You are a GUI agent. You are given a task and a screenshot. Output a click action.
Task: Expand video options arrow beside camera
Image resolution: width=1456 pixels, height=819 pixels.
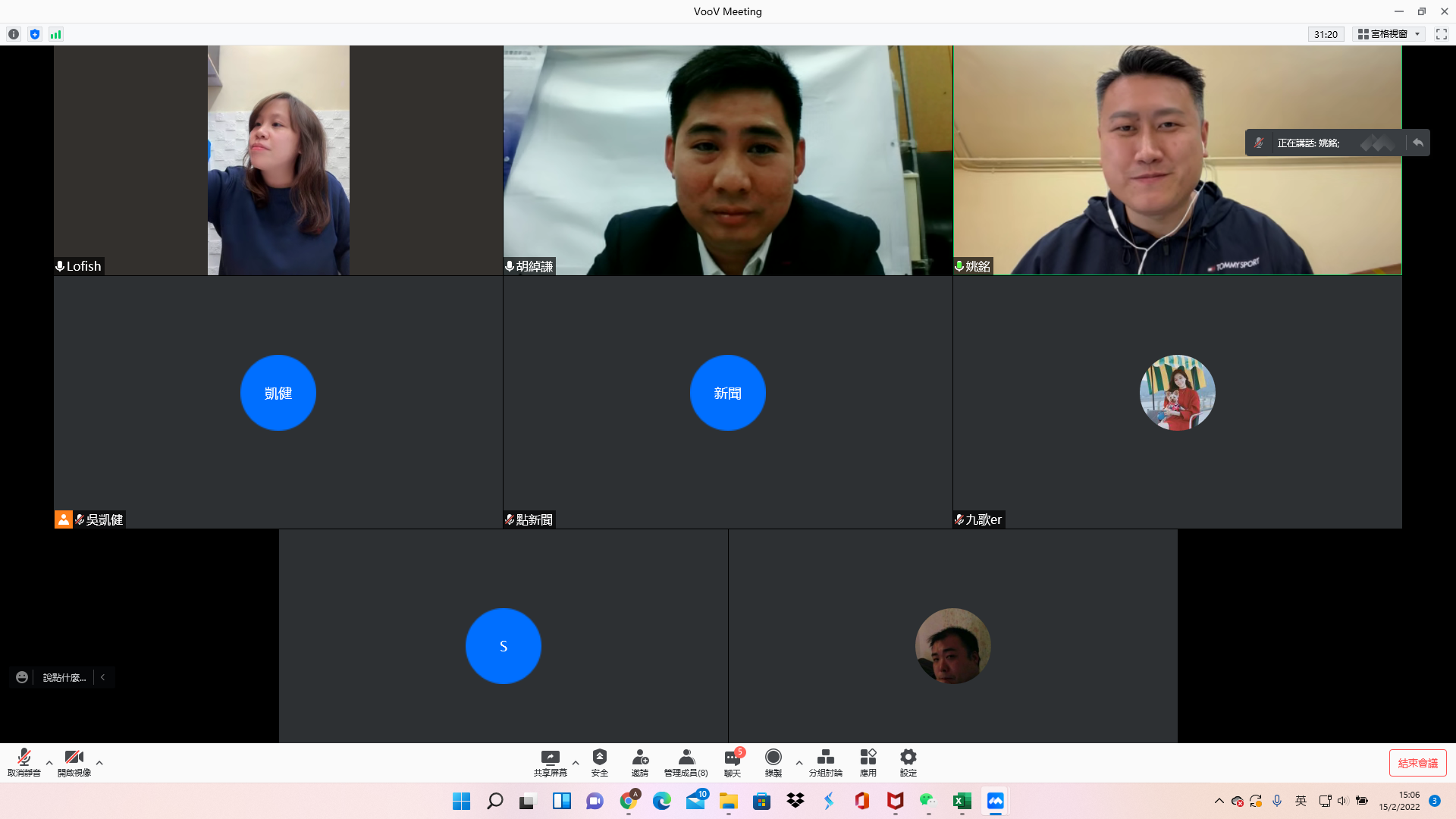click(99, 763)
